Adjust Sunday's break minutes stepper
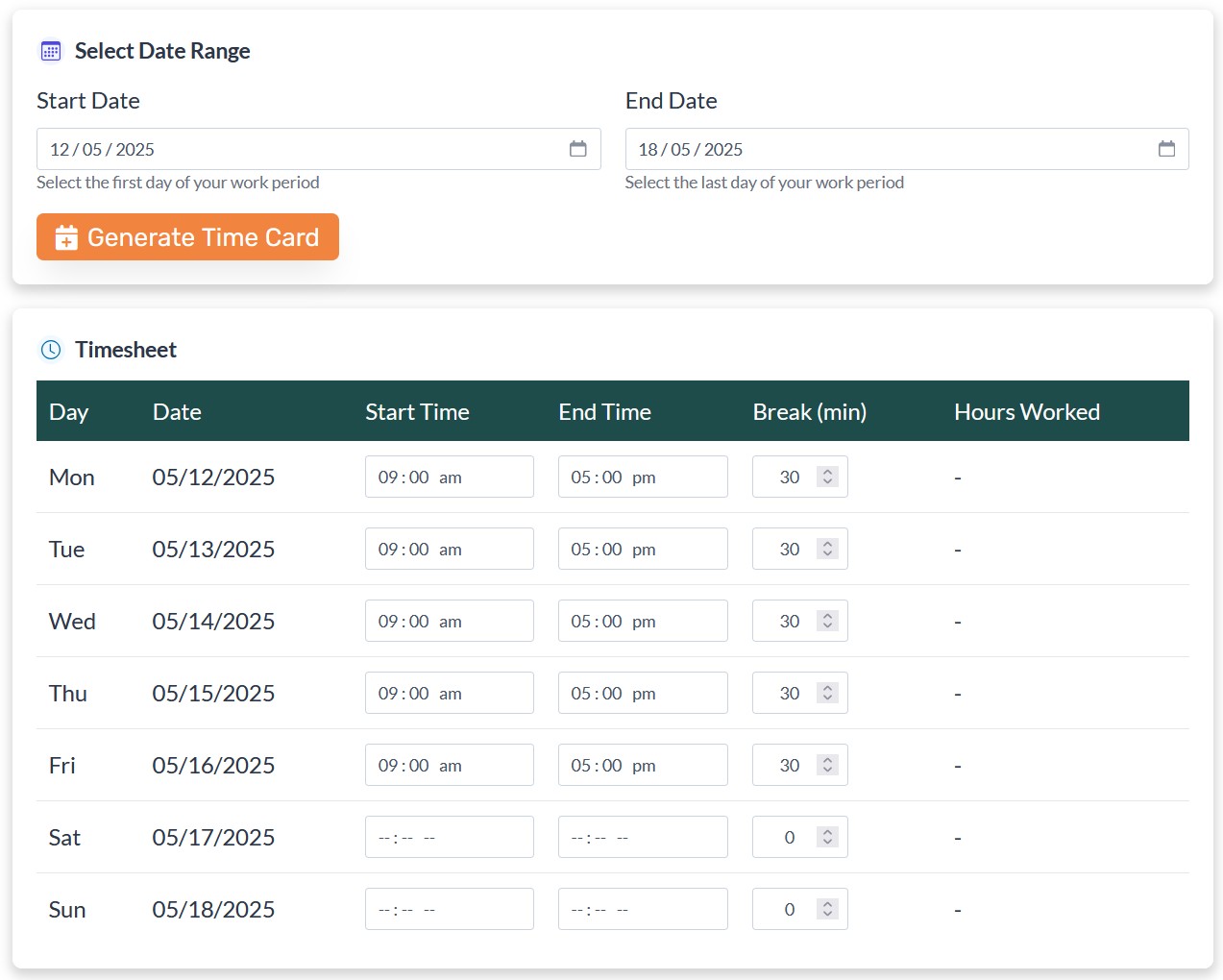This screenshot has height=980, width=1223. point(827,909)
